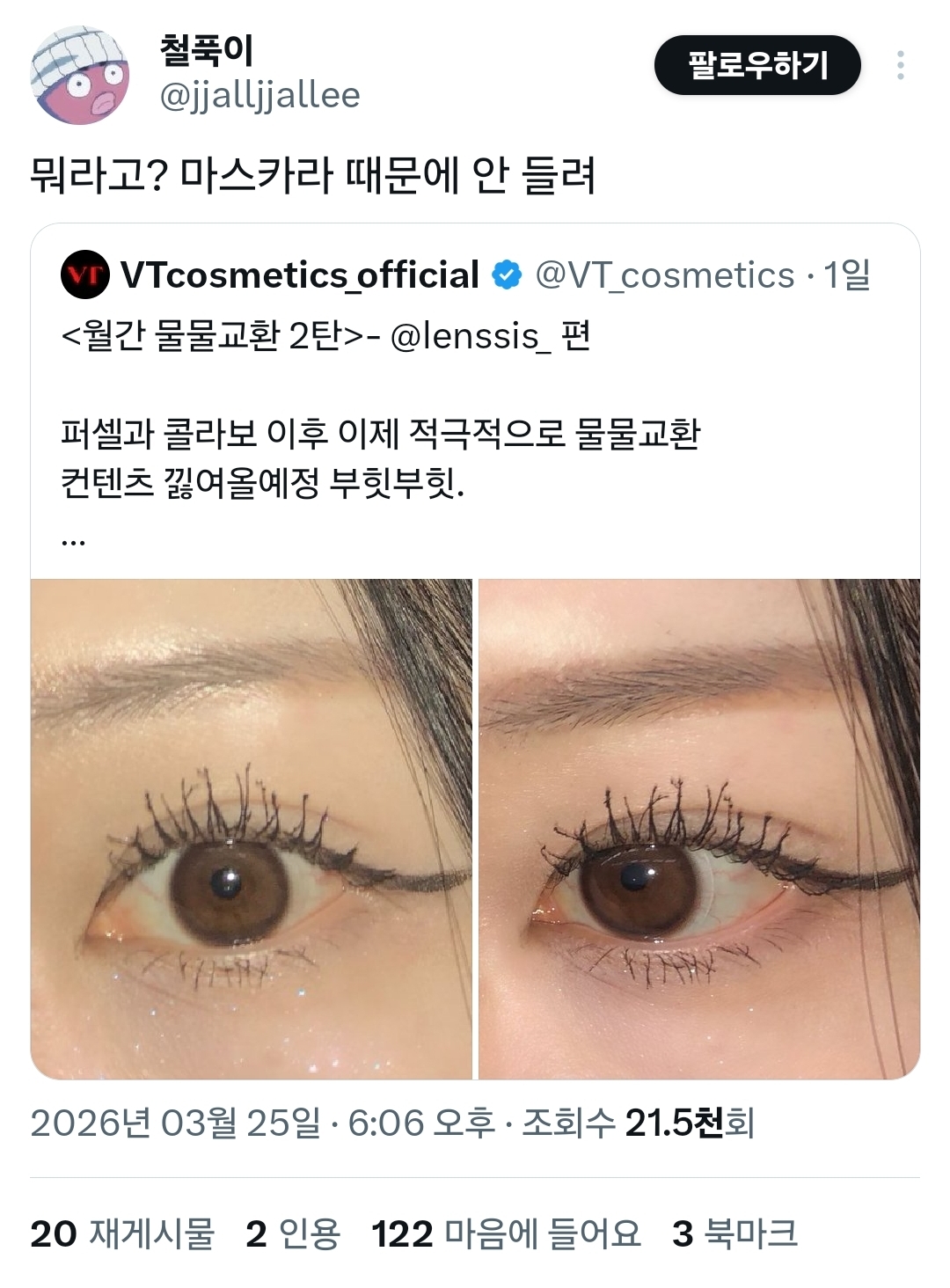Open 철푹이 display name
This screenshot has width=950, height=1288.
point(207,50)
